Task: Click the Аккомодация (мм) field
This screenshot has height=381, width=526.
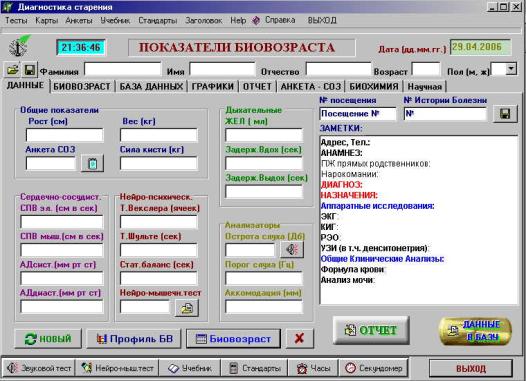Action: click(x=264, y=307)
